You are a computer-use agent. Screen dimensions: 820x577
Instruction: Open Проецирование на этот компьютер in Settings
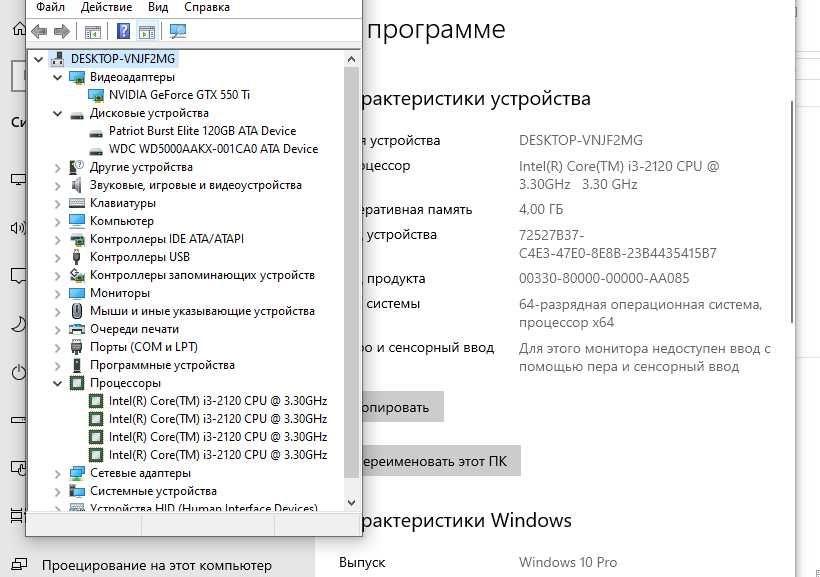[x=157, y=565]
